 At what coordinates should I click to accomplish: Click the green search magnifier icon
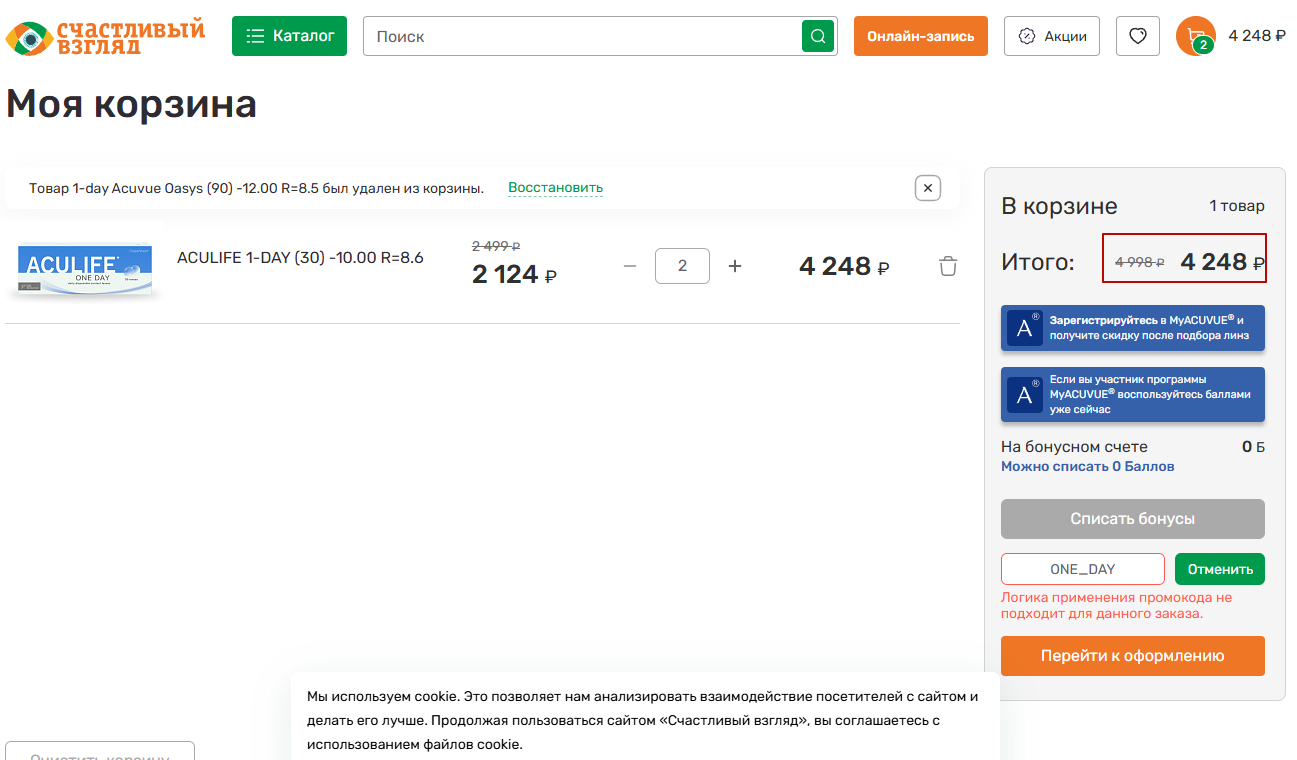[818, 36]
